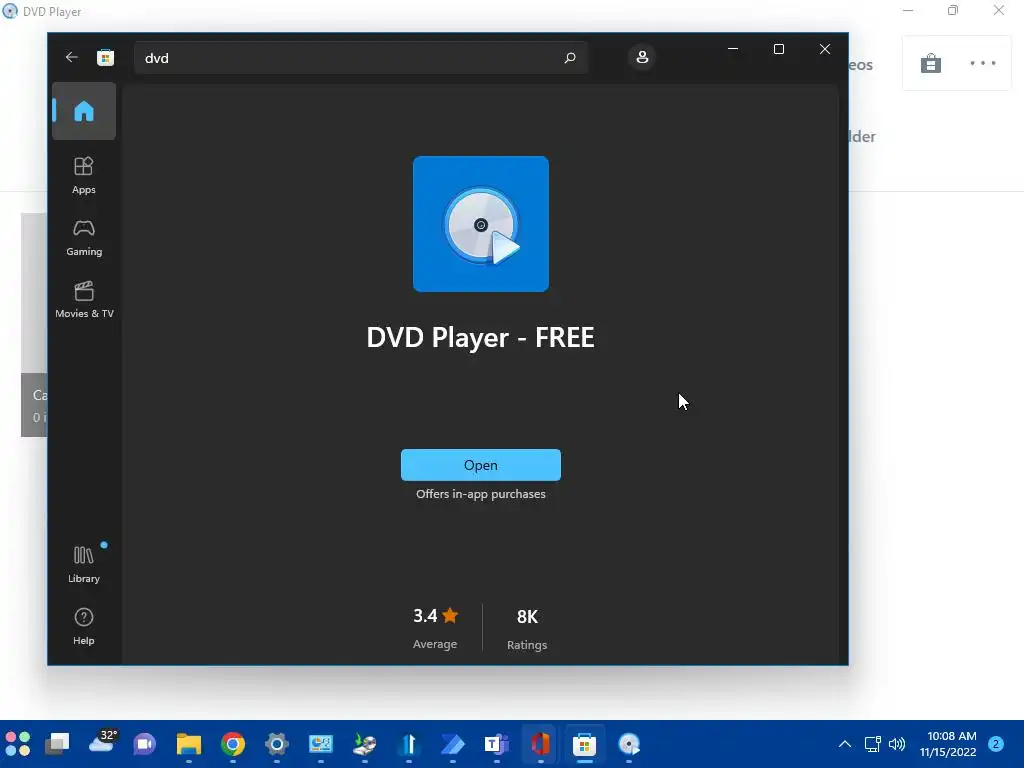This screenshot has width=1024, height=768.
Task: Click the dvd search input field
Action: point(360,58)
